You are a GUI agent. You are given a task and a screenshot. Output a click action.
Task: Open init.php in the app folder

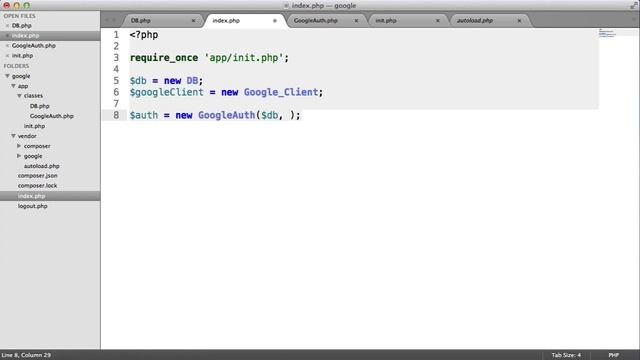34,126
